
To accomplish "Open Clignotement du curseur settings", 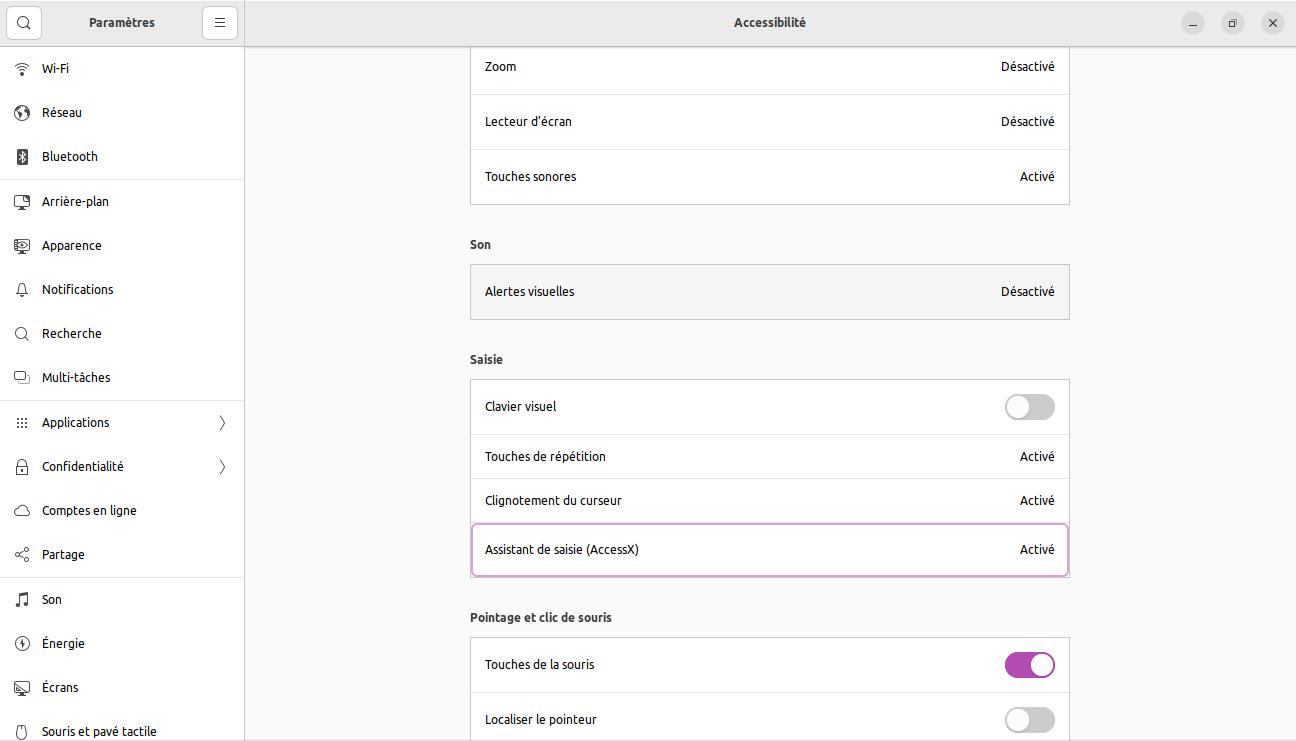I will point(769,501).
